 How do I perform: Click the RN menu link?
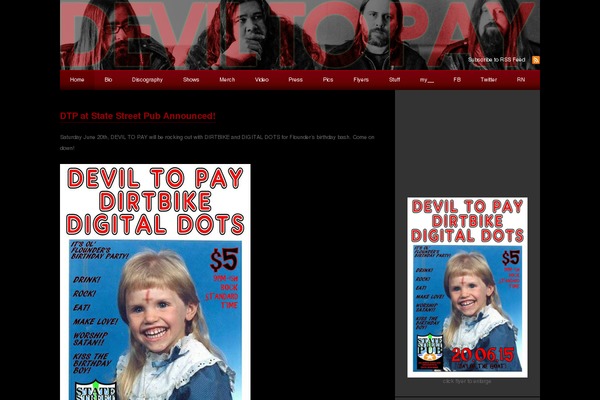click(x=521, y=80)
